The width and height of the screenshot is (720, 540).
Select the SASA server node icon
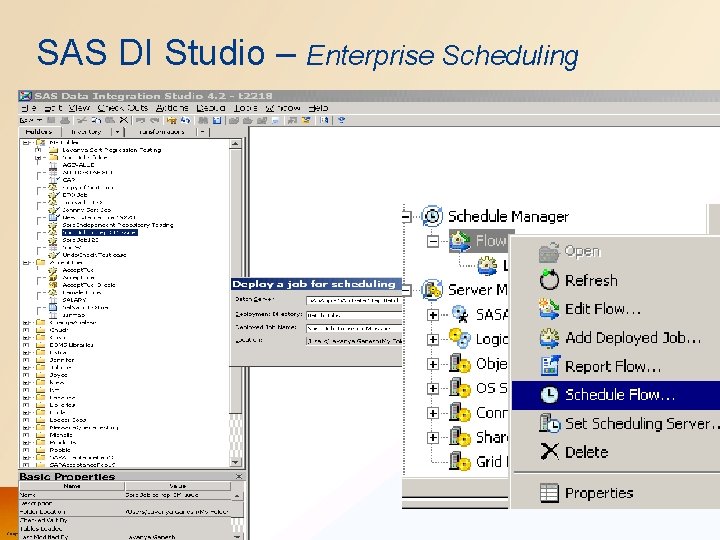coord(460,315)
